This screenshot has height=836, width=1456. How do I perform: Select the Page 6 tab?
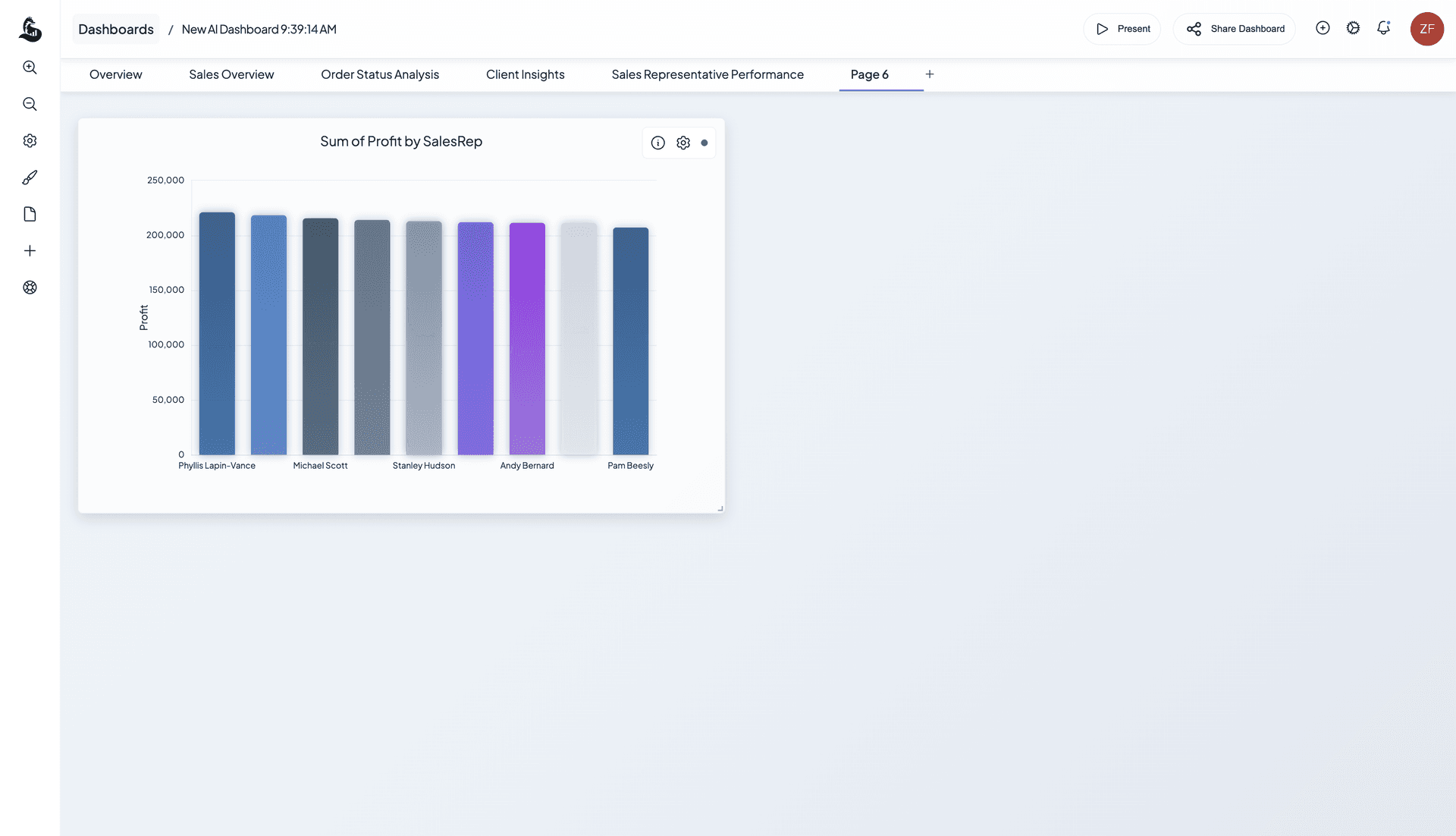tap(870, 74)
